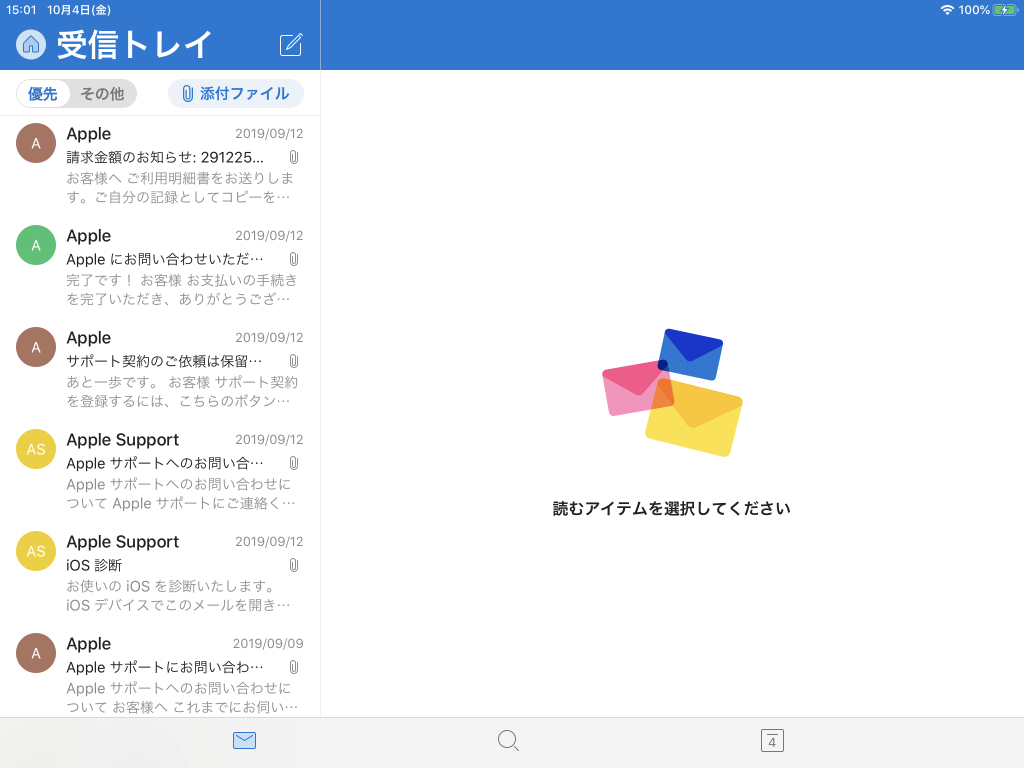Open the Apple email 請求金額のお知らせ

[x=160, y=167]
